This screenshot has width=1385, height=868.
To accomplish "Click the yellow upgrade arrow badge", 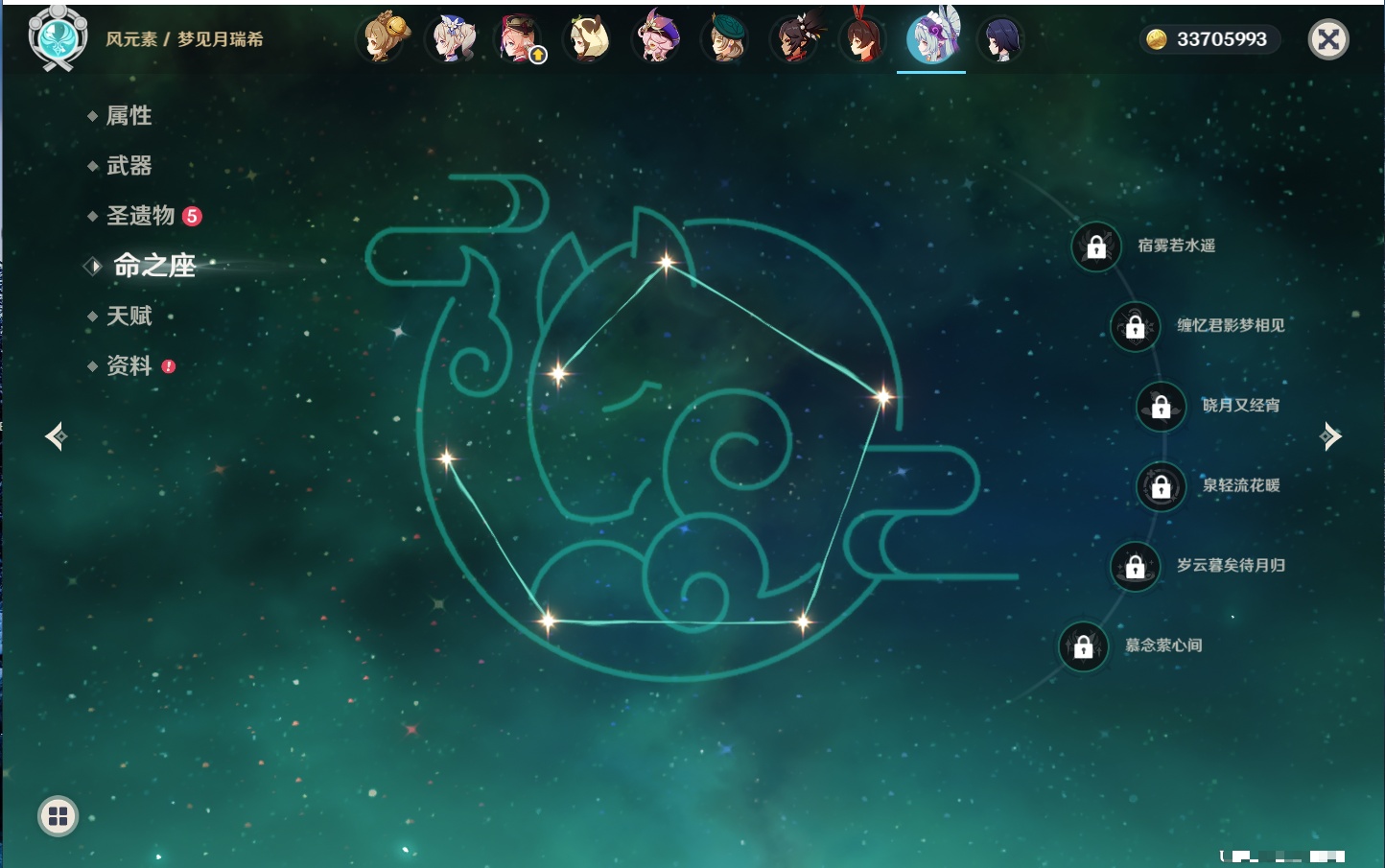I will 538,56.
